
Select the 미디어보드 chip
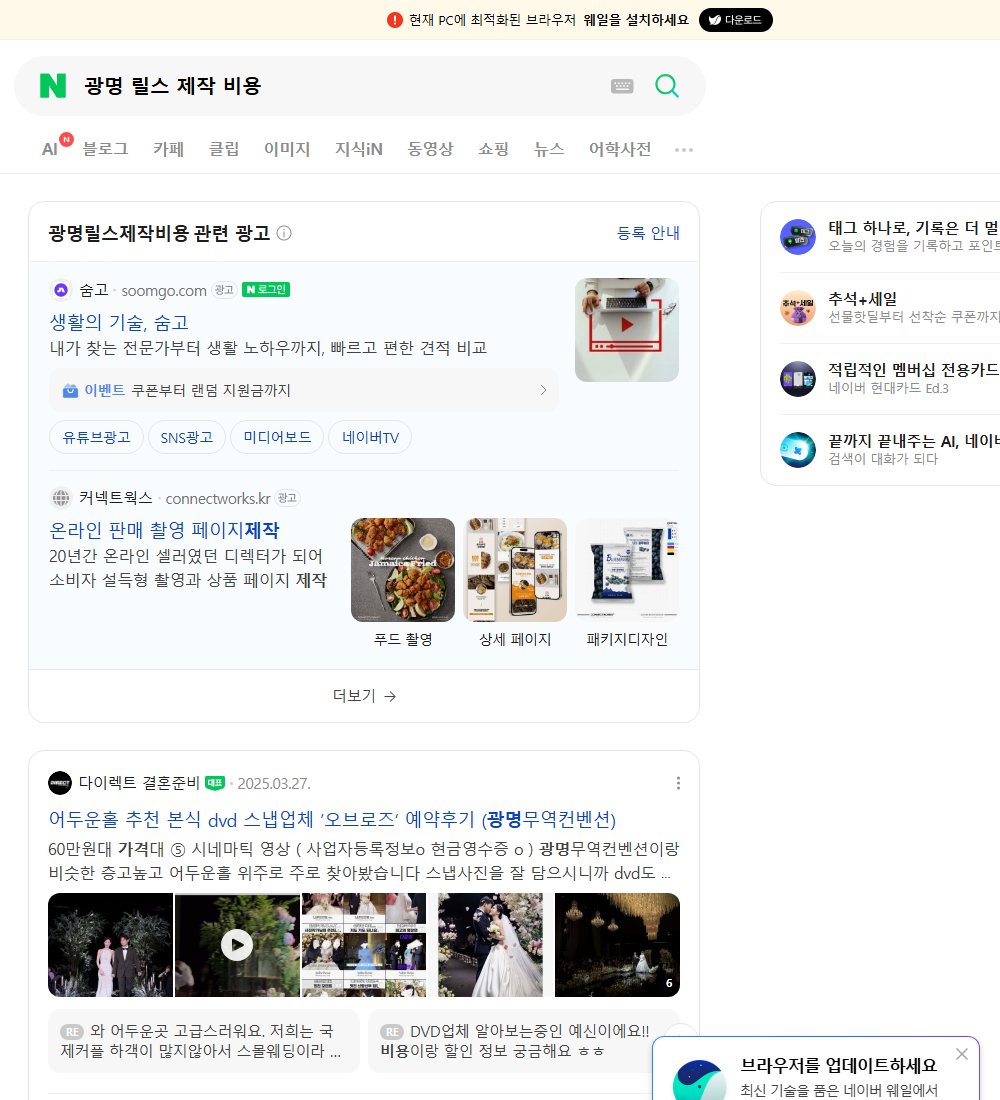(277, 438)
